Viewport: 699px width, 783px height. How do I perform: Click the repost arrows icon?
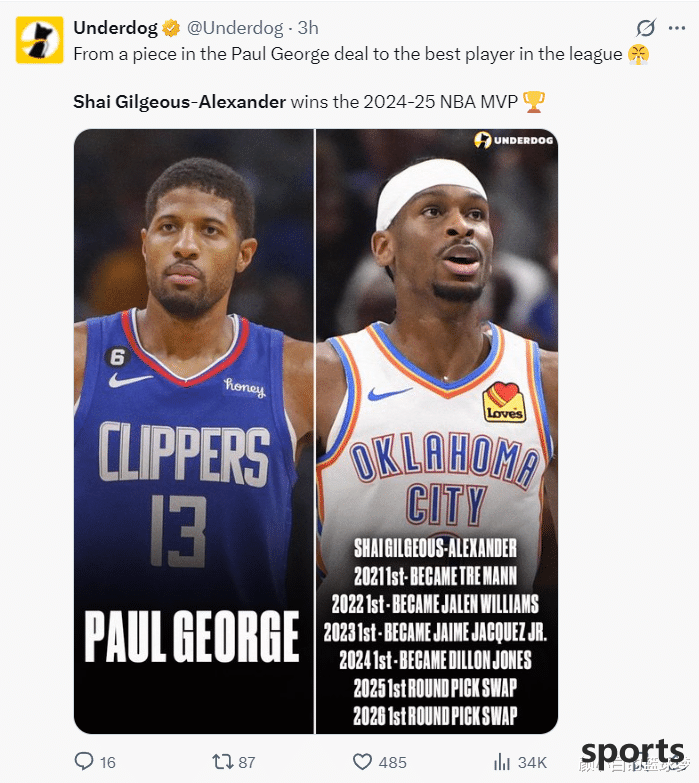pos(222,762)
